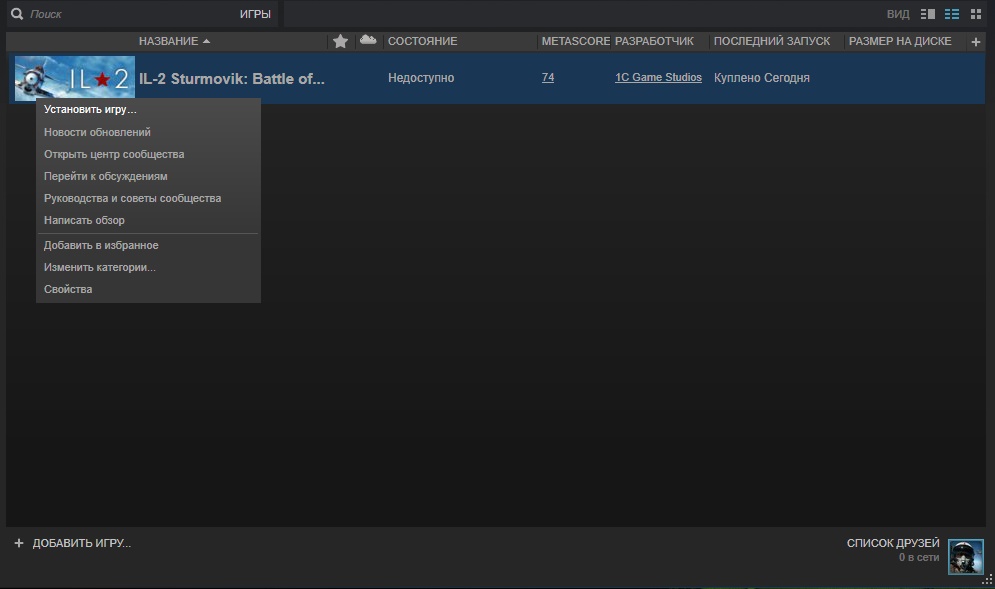This screenshot has width=995, height=589.
Task: Click plus icon beside ДОБАВИТЬ ИГРУ
Action: click(19, 543)
